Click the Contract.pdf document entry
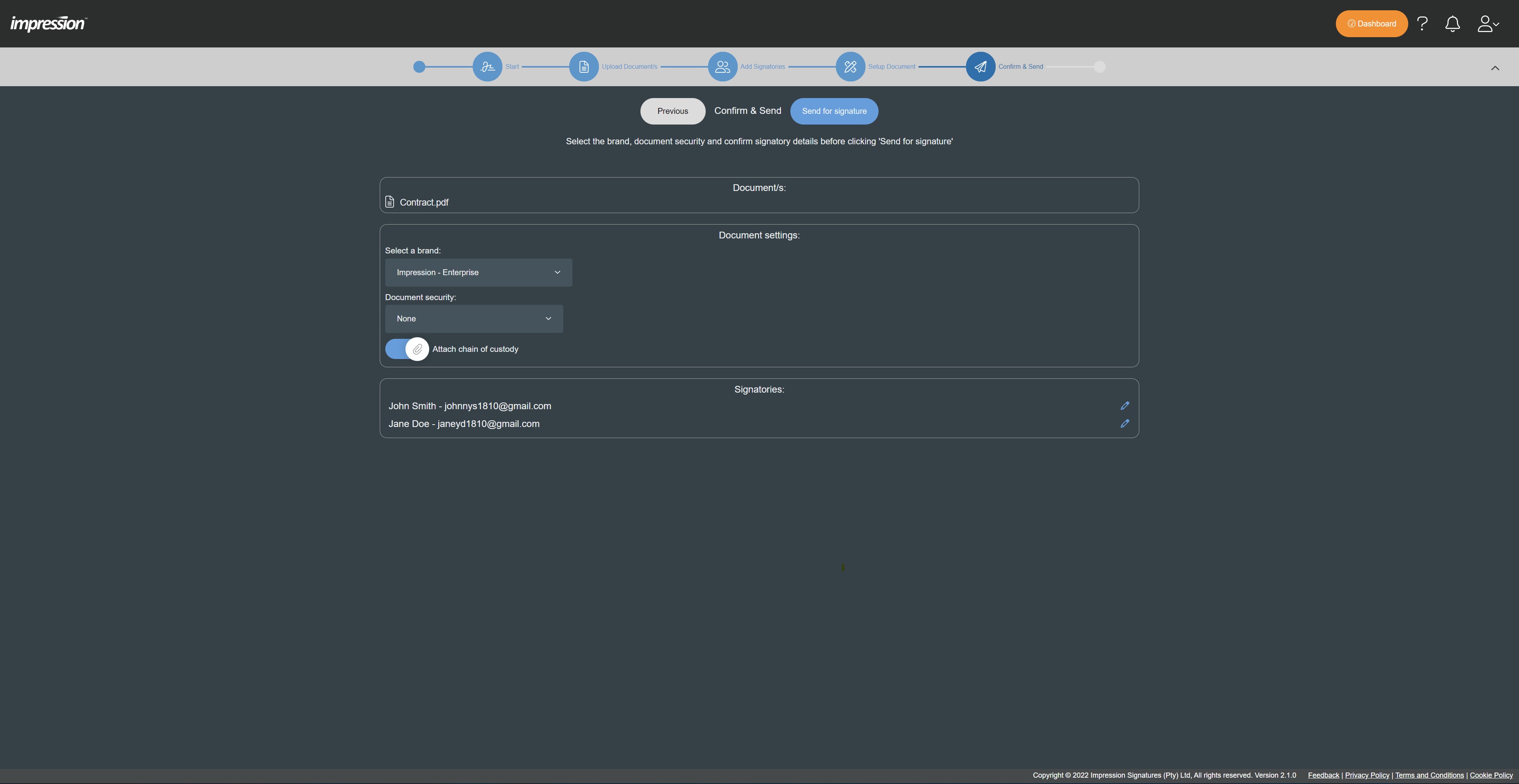This screenshot has width=1519, height=784. tap(423, 202)
